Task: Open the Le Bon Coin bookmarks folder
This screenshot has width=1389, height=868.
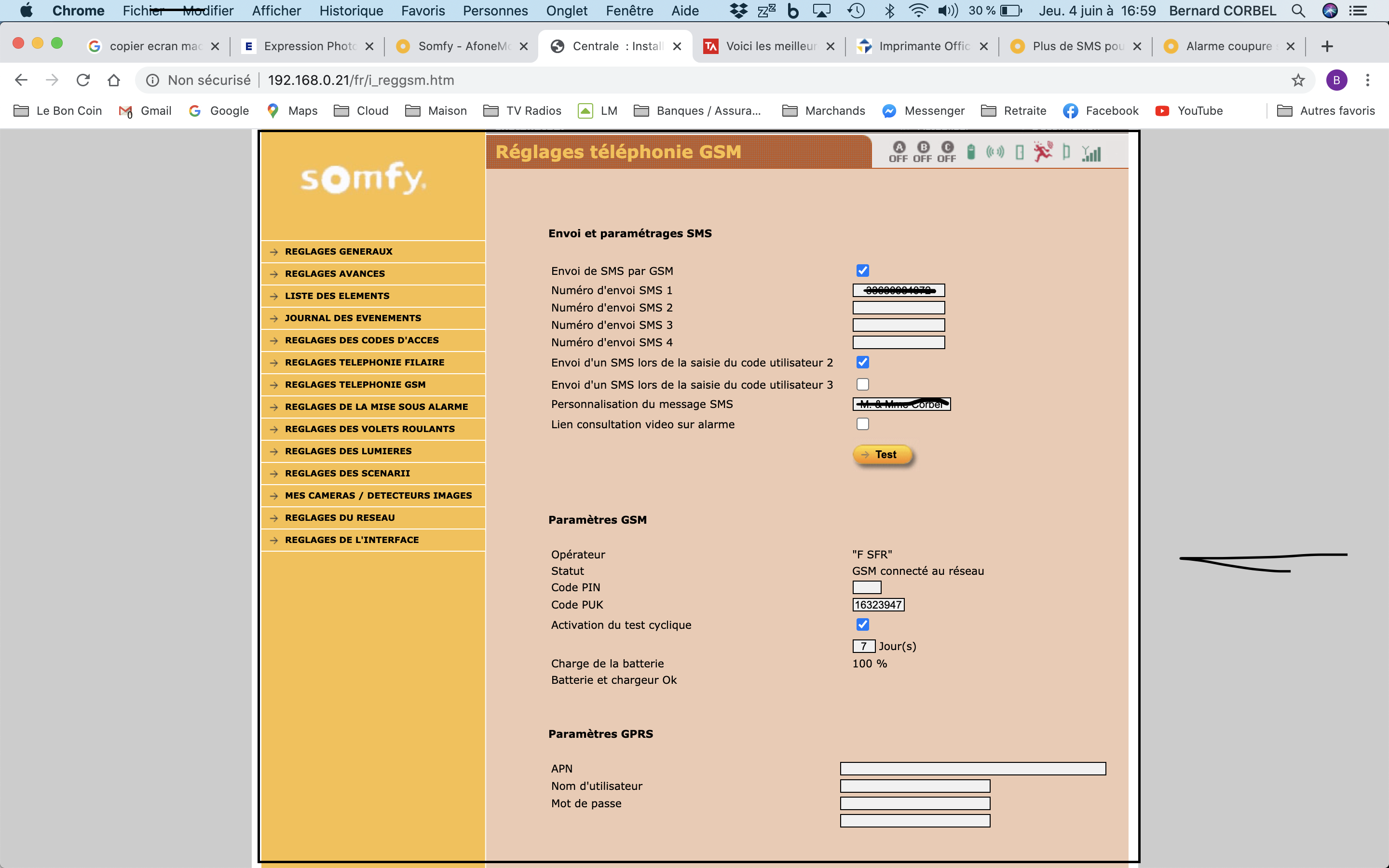Action: click(57, 111)
